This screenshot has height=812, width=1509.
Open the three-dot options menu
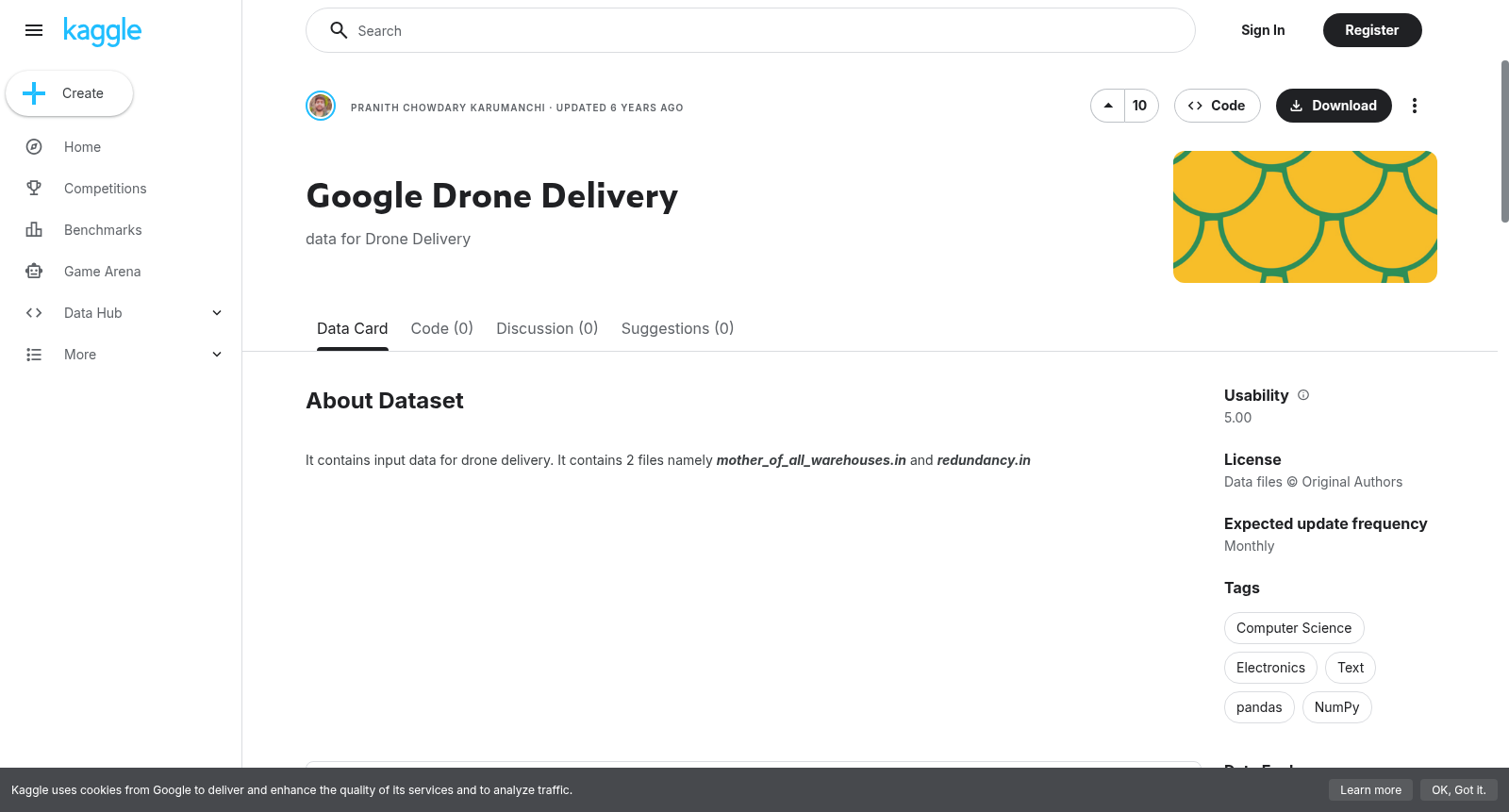tap(1414, 106)
